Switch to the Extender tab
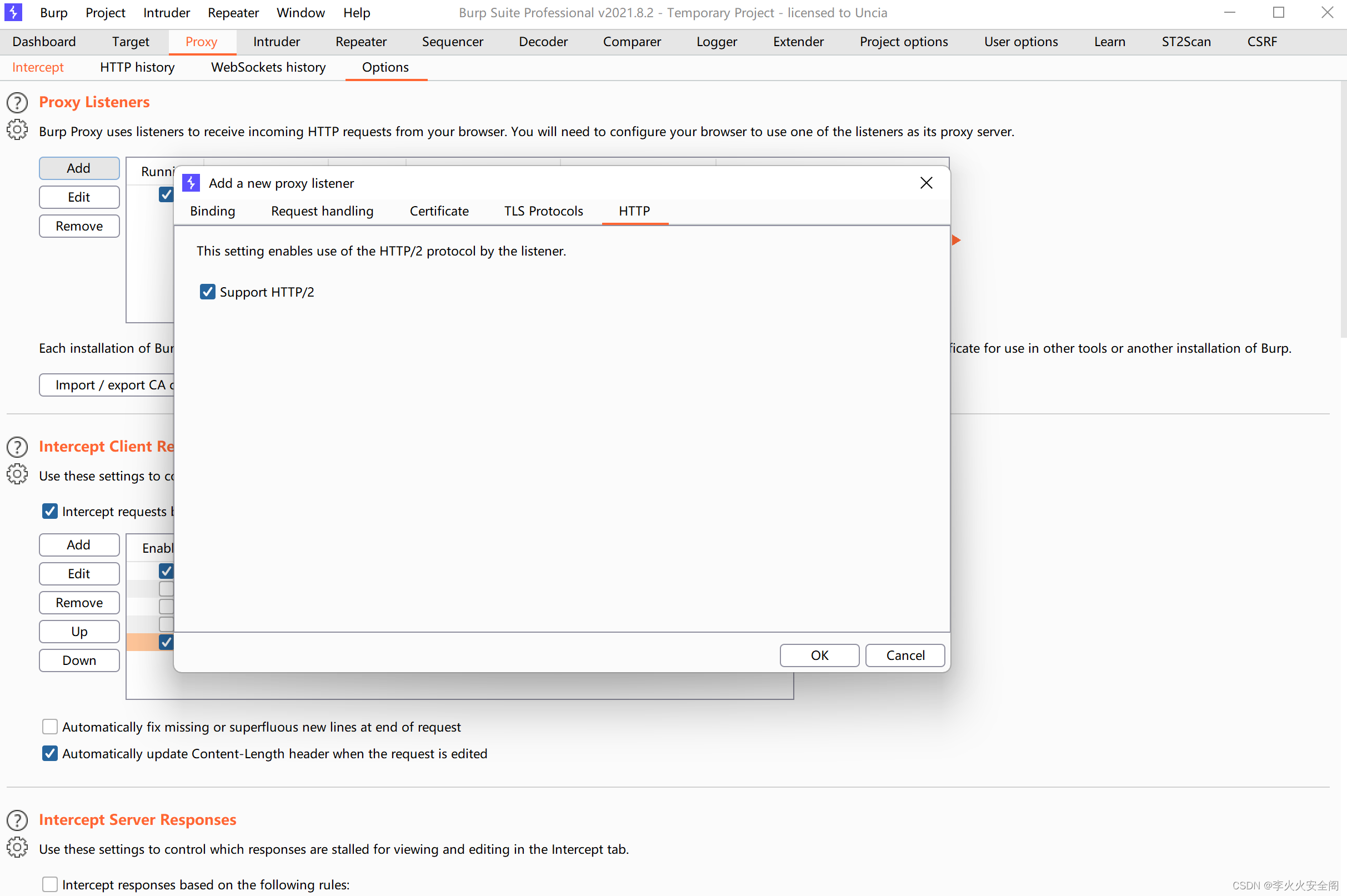This screenshot has width=1347, height=896. click(x=798, y=42)
